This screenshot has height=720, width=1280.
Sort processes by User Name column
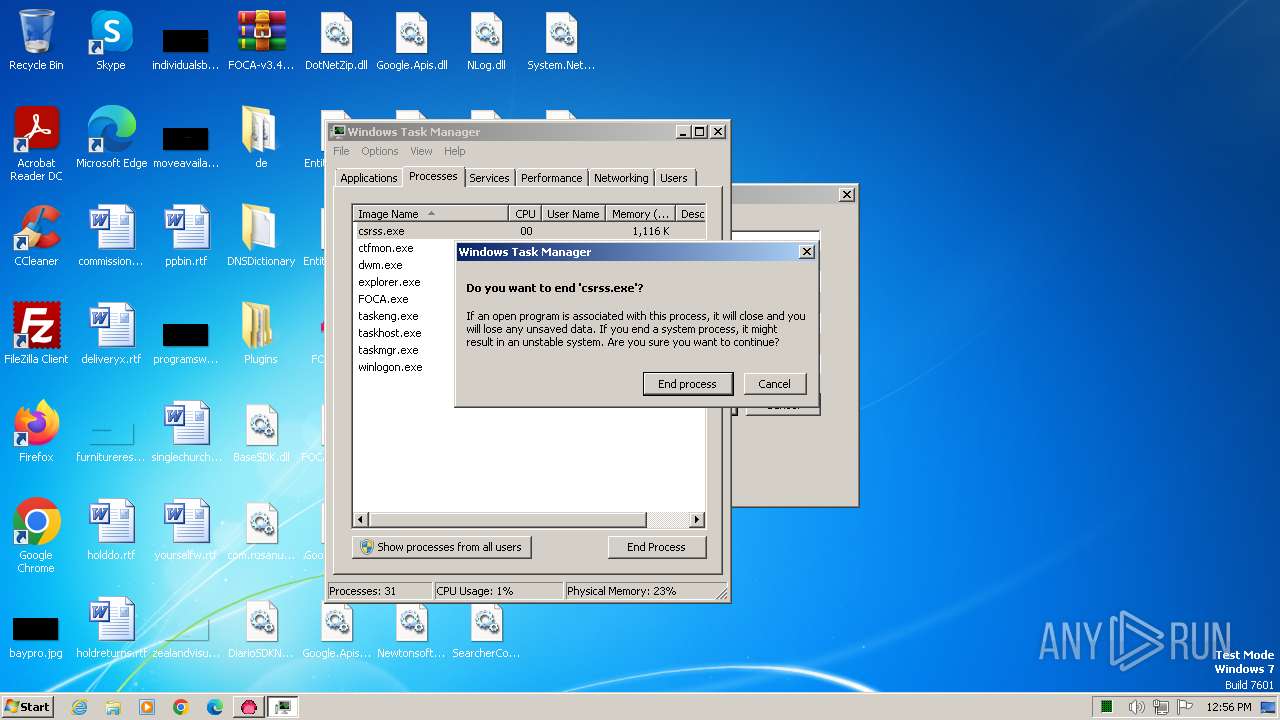coord(573,214)
